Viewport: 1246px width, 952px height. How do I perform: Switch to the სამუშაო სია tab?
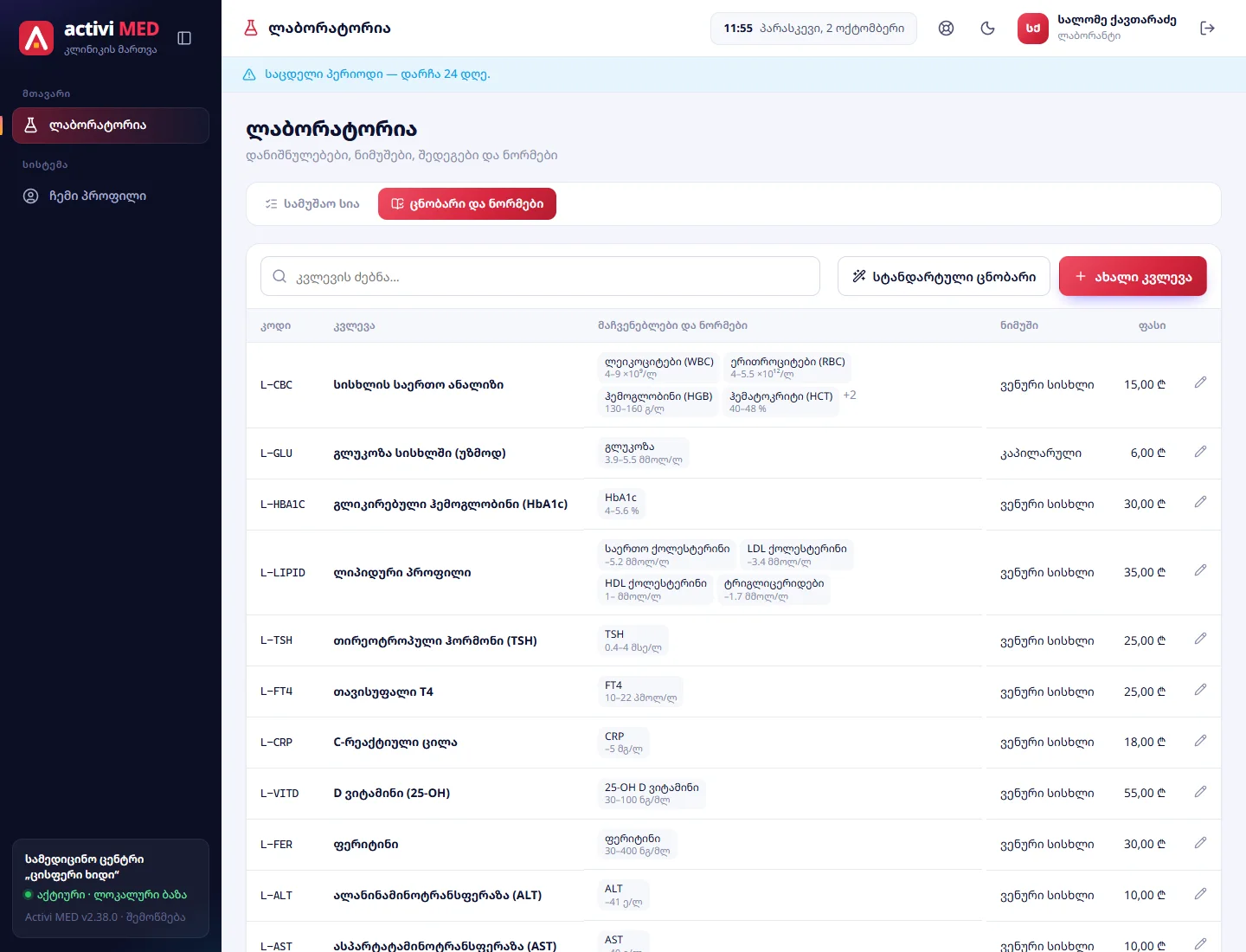pos(312,204)
